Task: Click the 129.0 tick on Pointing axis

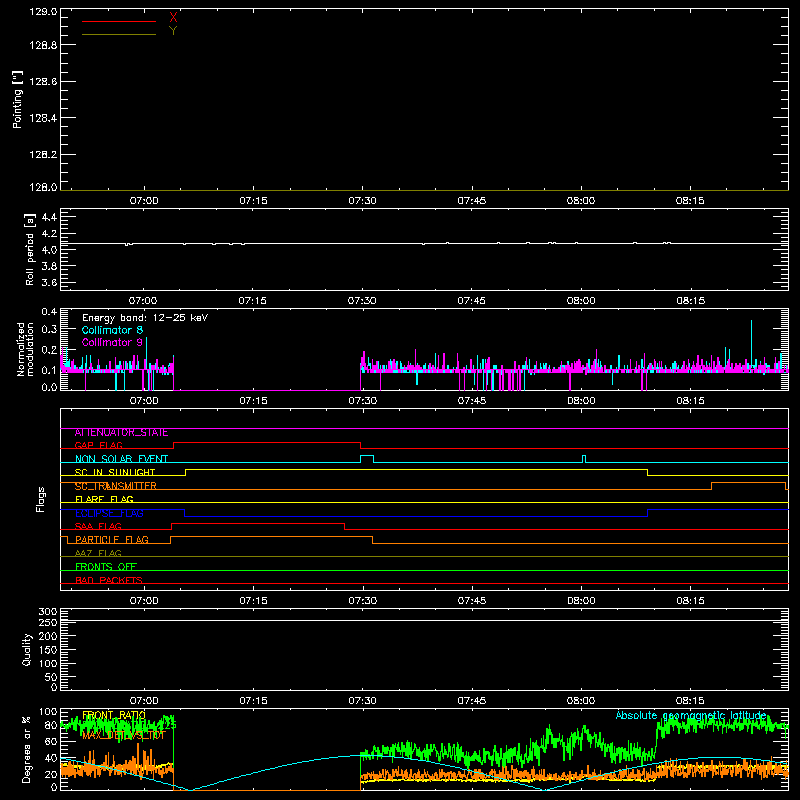Action: tap(43, 12)
